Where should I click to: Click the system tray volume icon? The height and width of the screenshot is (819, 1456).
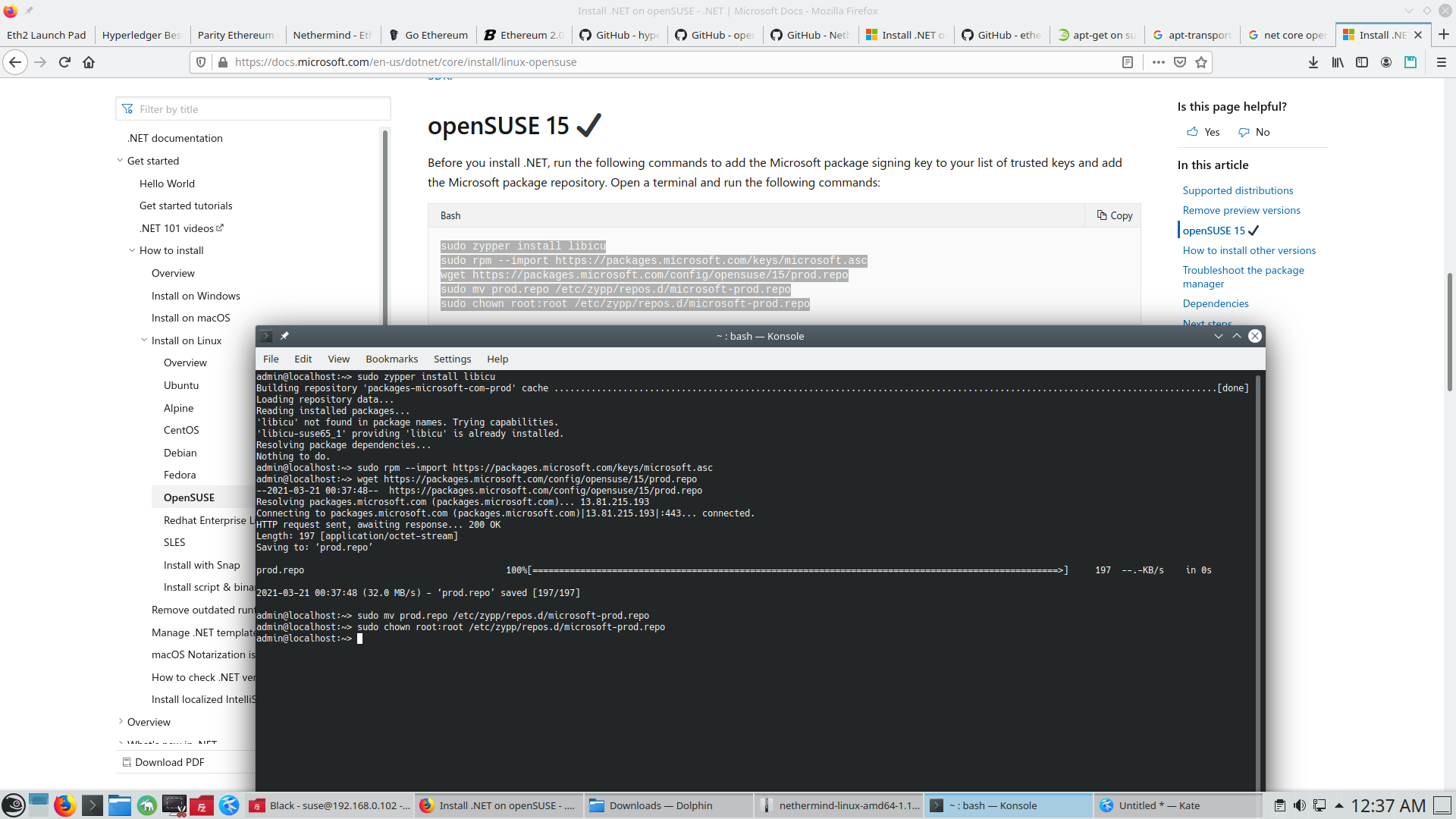[1300, 805]
